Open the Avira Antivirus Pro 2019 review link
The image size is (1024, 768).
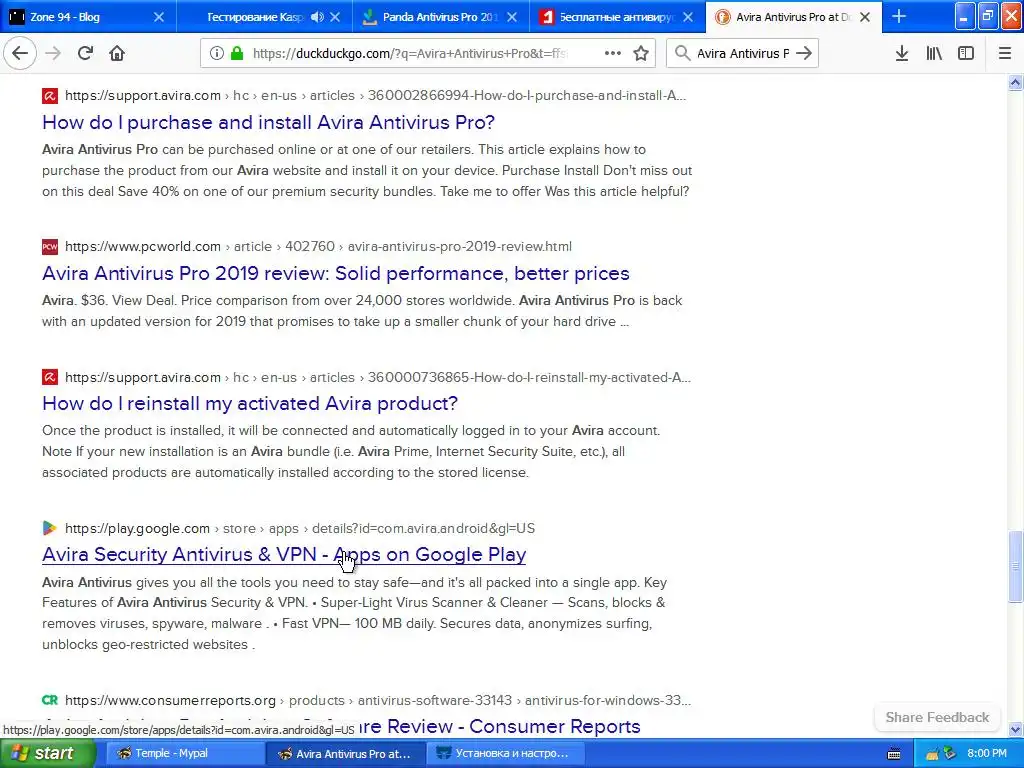(x=336, y=273)
